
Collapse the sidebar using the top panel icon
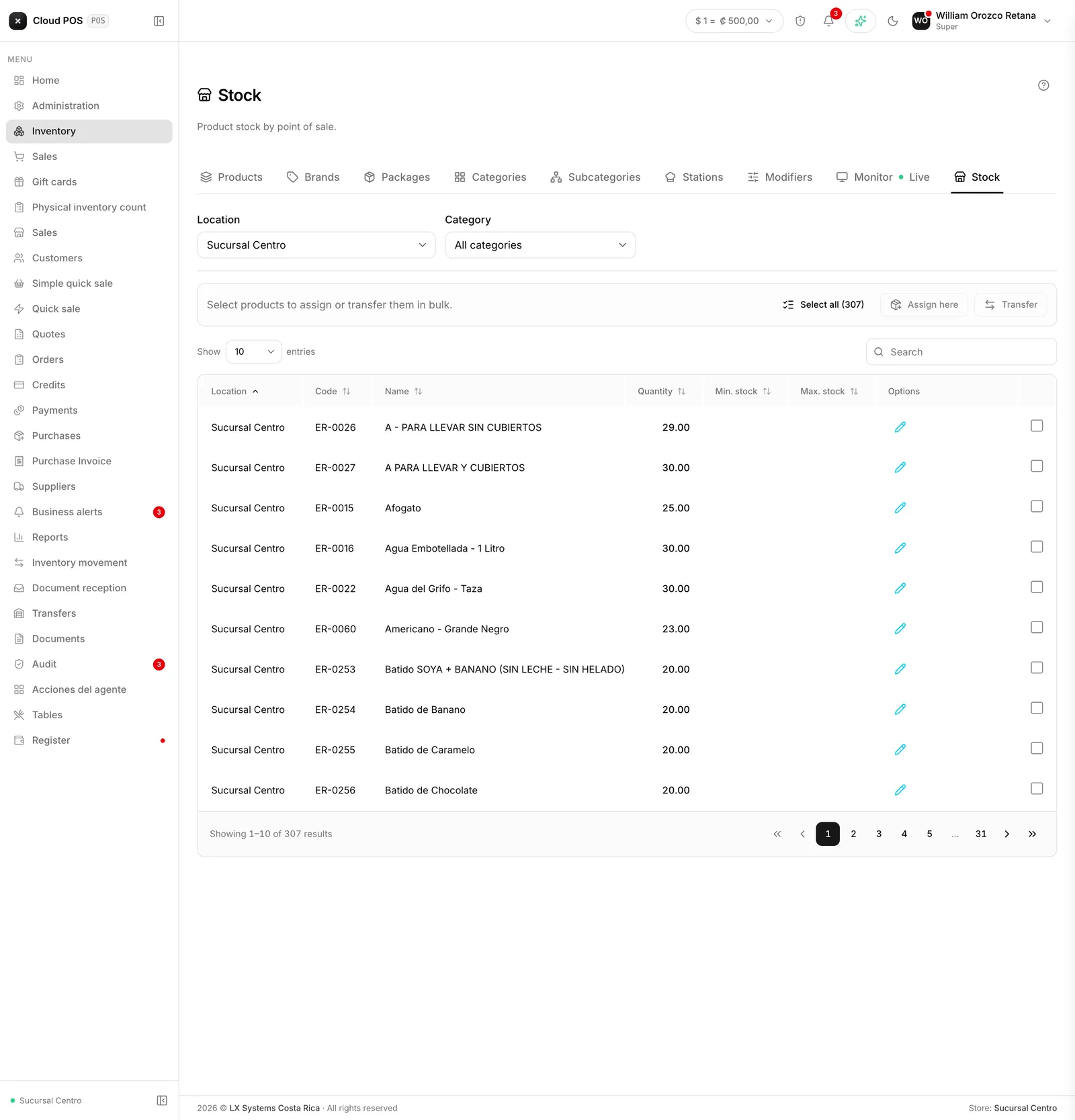point(159,21)
